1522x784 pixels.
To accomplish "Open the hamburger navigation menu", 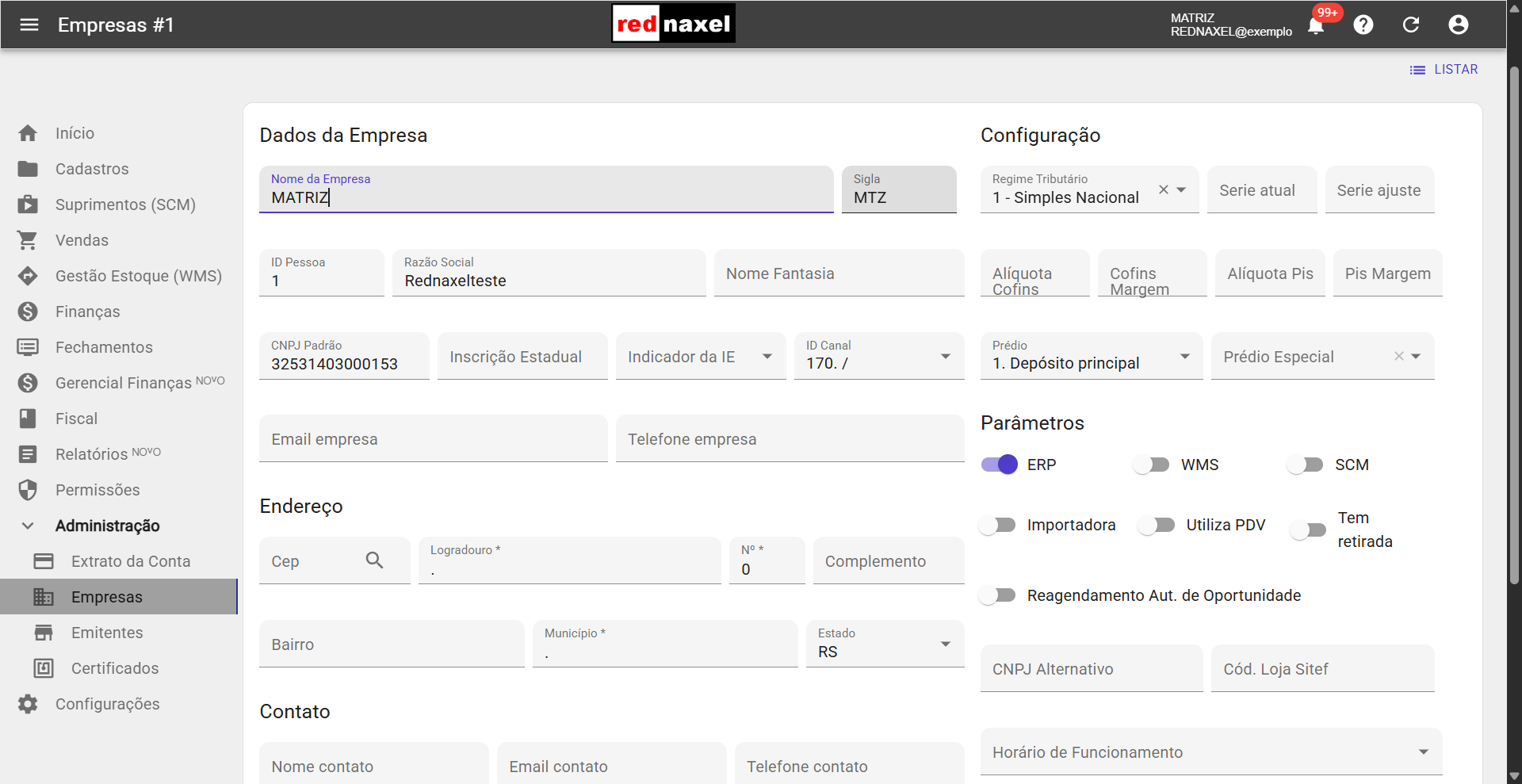I will tap(29, 25).
